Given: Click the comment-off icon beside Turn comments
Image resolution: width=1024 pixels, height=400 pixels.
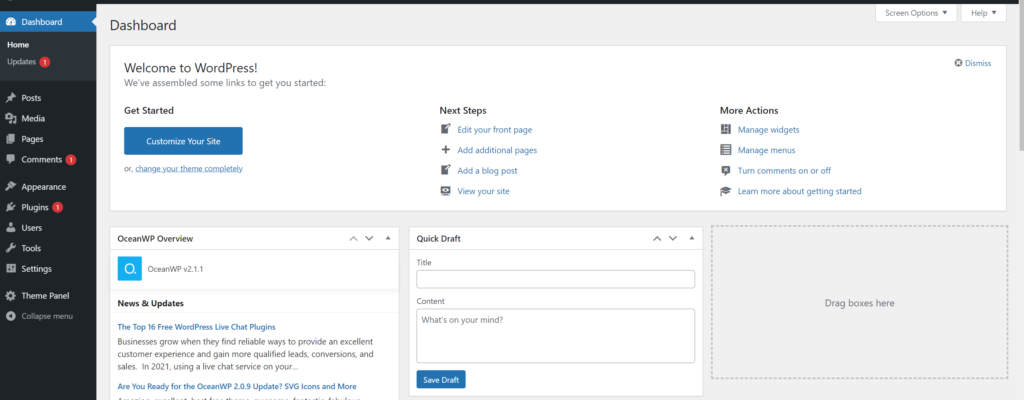Looking at the screenshot, I should click(726, 171).
